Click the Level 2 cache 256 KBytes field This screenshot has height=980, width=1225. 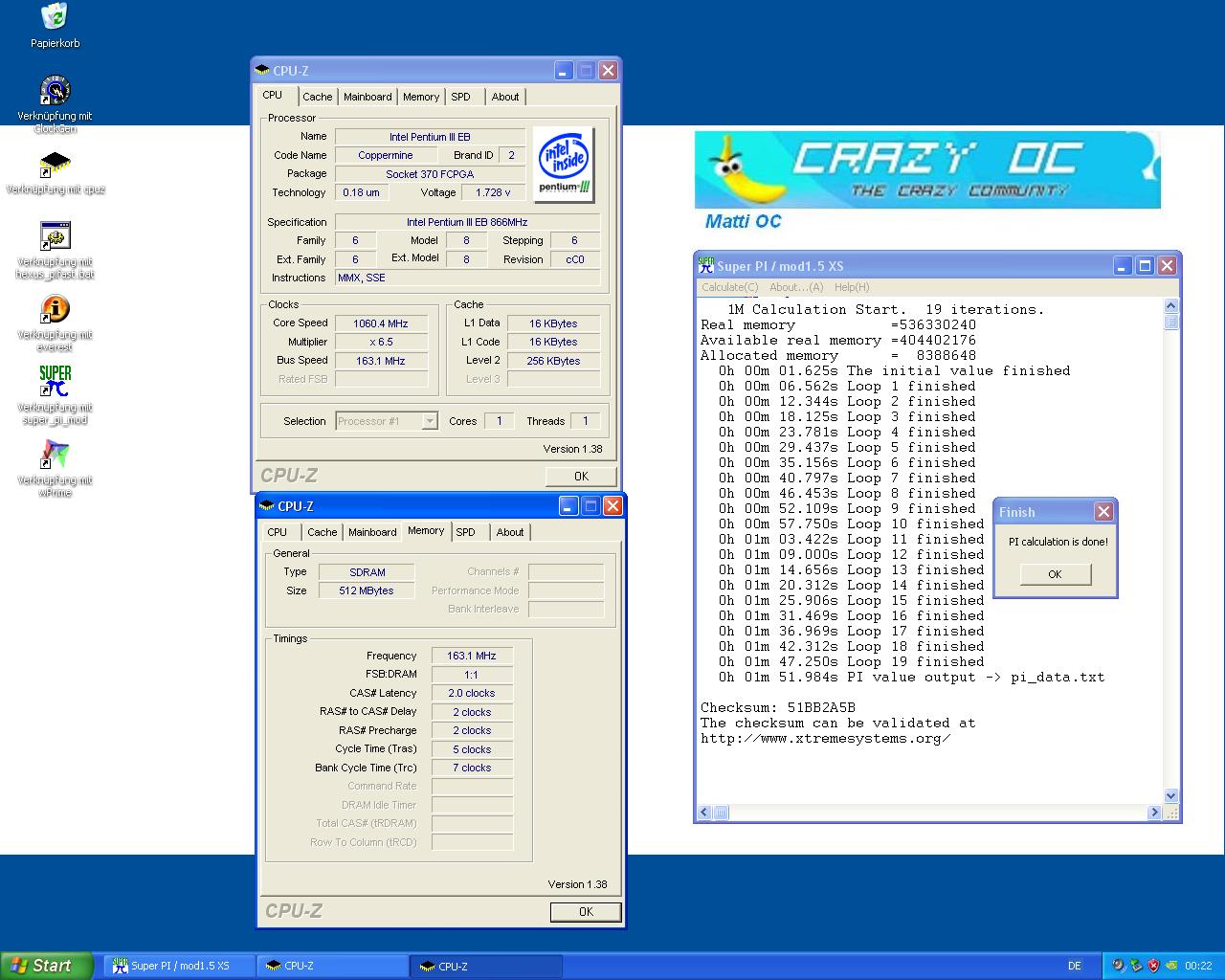point(554,361)
